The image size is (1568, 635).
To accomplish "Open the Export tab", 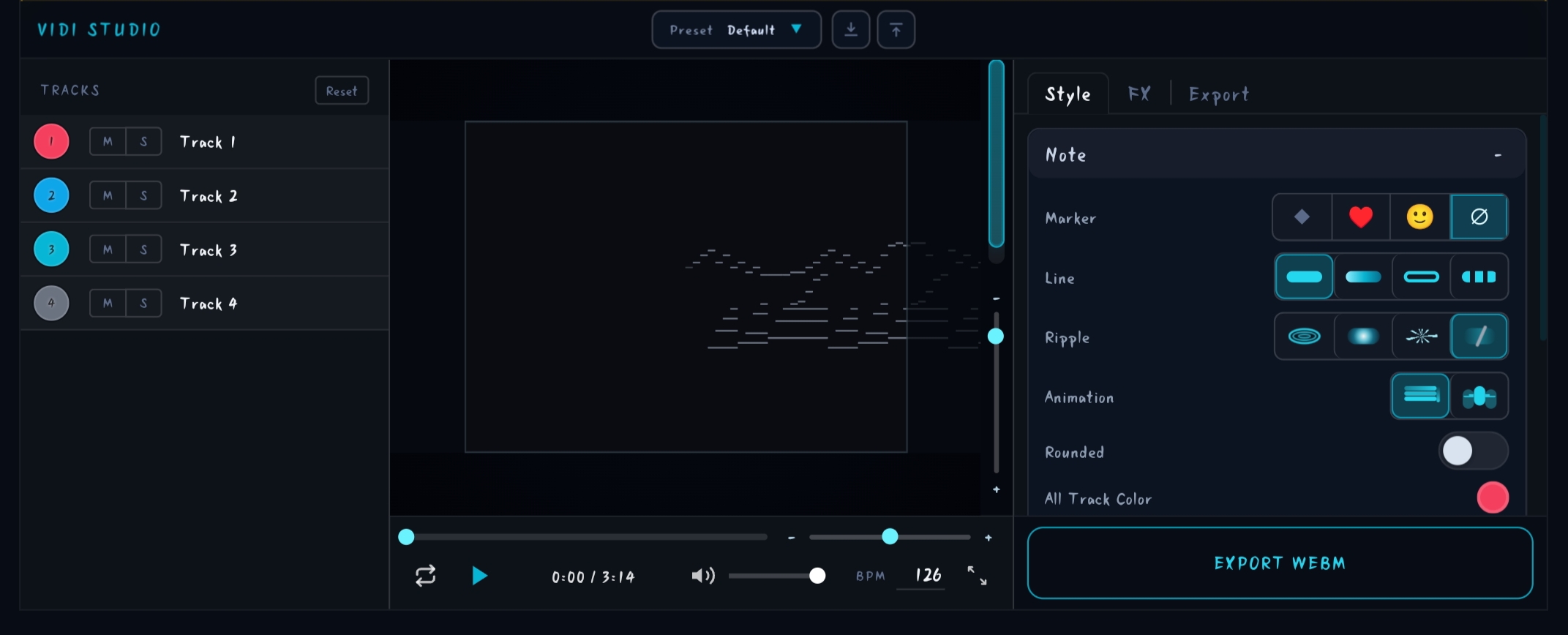I will (x=1218, y=94).
